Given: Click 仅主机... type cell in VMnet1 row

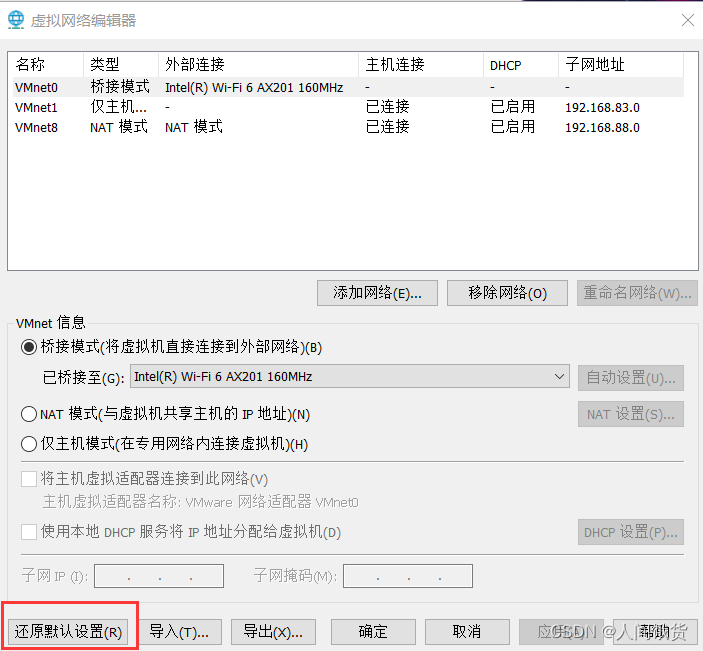Looking at the screenshot, I should point(118,107).
